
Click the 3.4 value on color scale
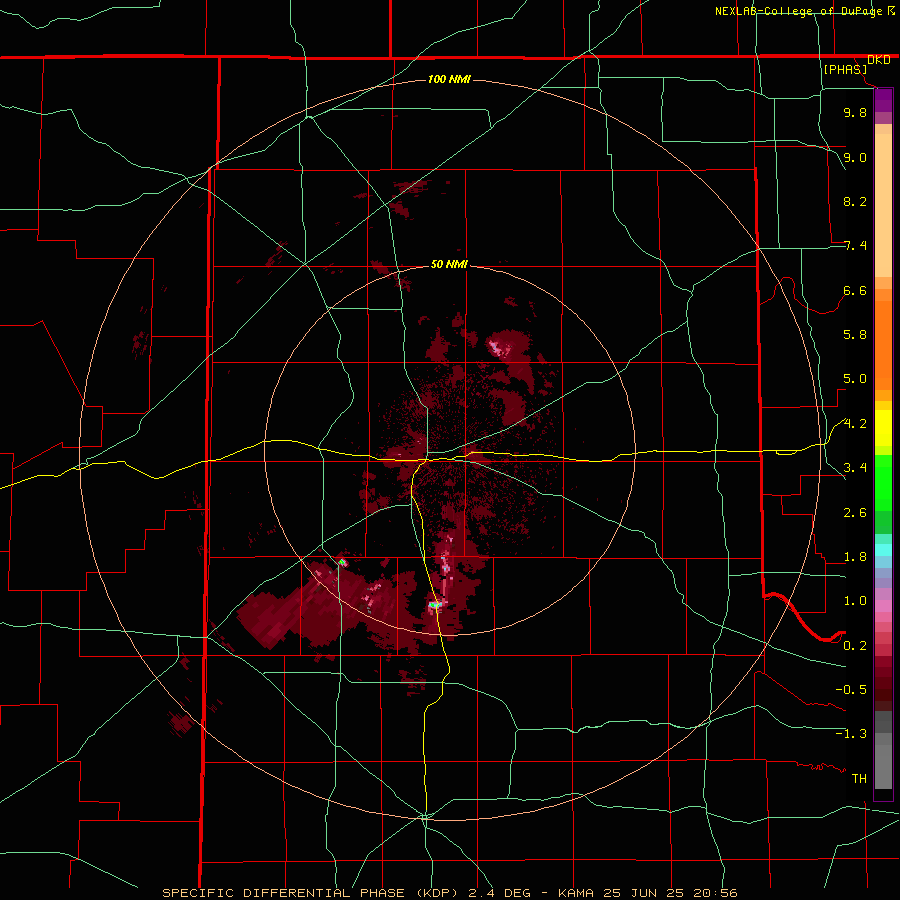coord(855,468)
